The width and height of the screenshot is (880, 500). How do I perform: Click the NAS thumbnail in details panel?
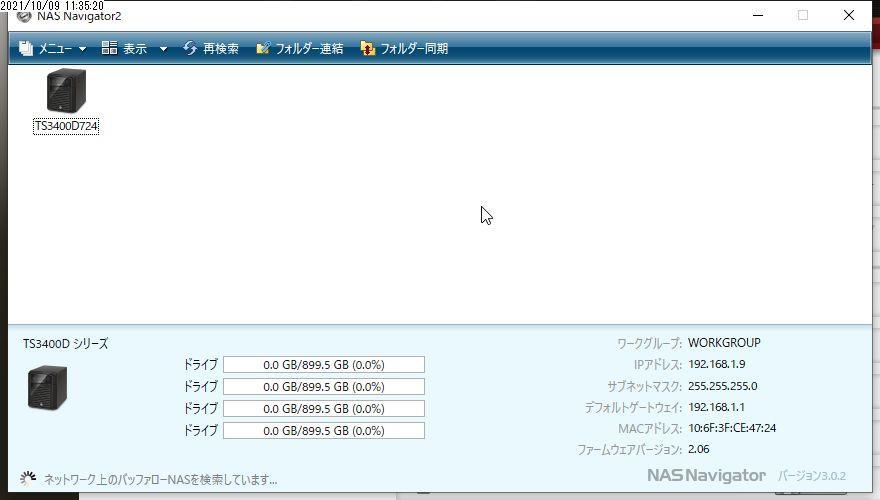(47, 387)
